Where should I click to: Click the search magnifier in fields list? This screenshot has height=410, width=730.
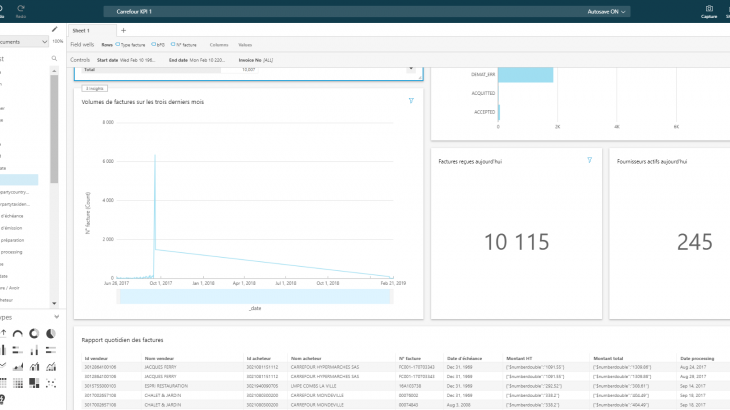52,59
